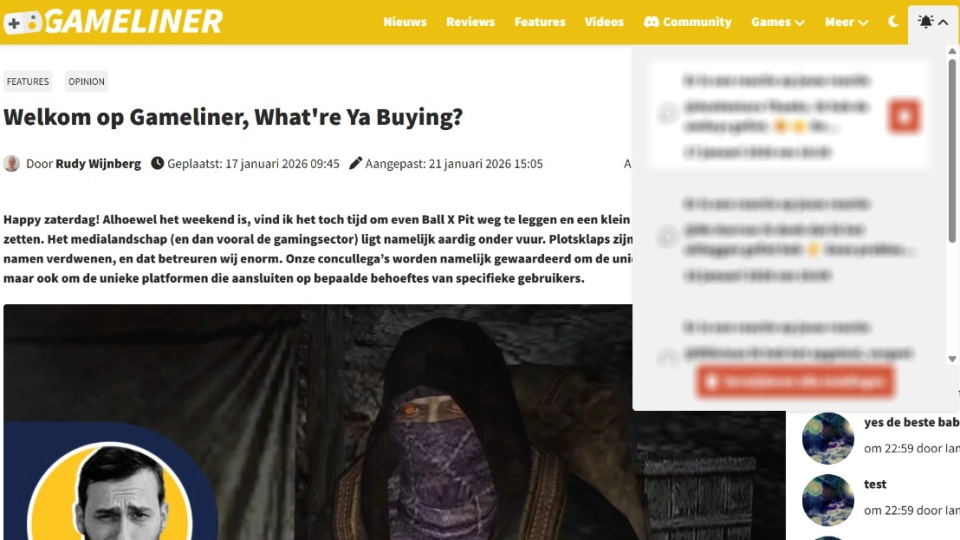This screenshot has width=960, height=540.
Task: Go to the Features navigation link
Action: click(539, 22)
